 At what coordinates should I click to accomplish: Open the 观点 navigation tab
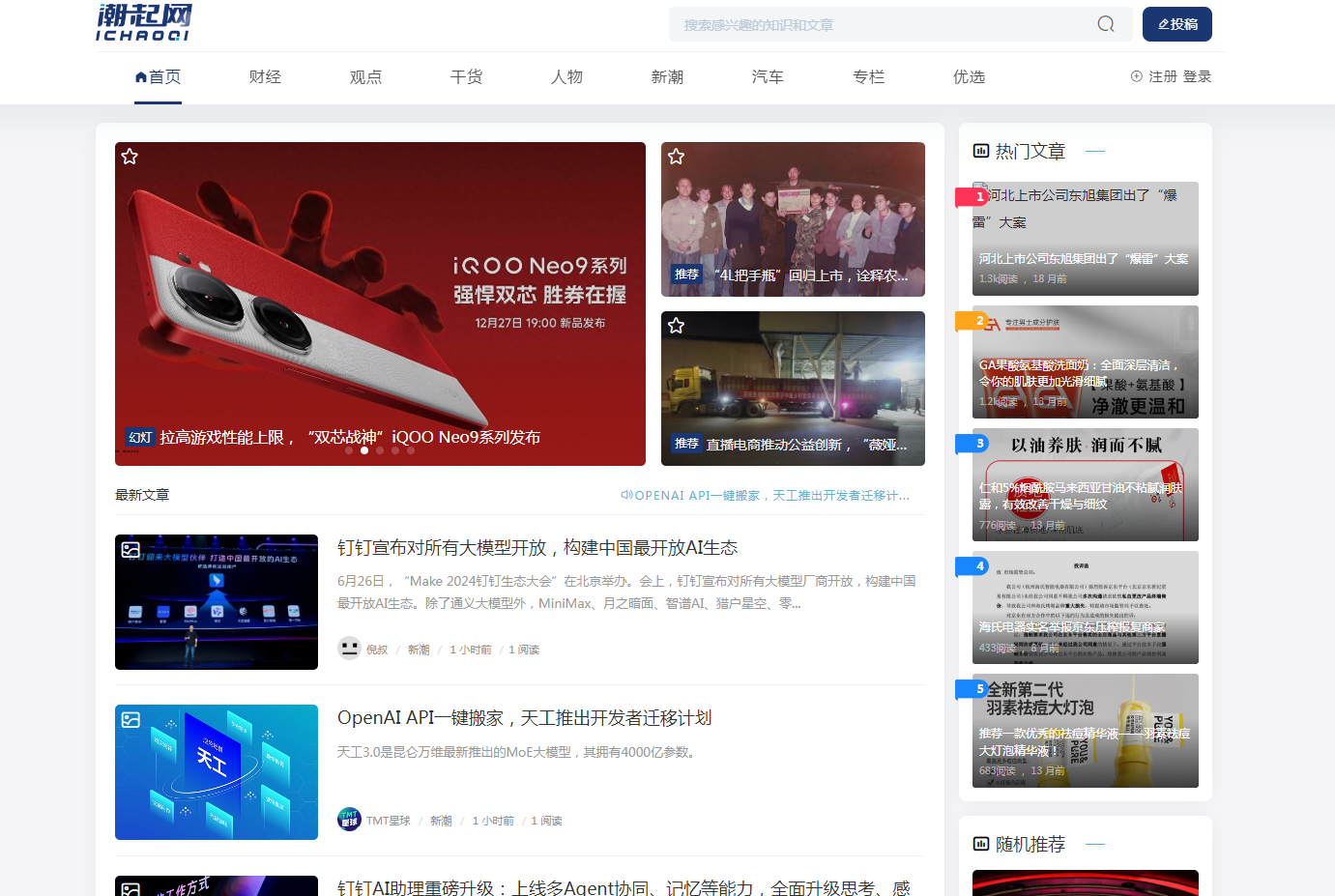(365, 77)
